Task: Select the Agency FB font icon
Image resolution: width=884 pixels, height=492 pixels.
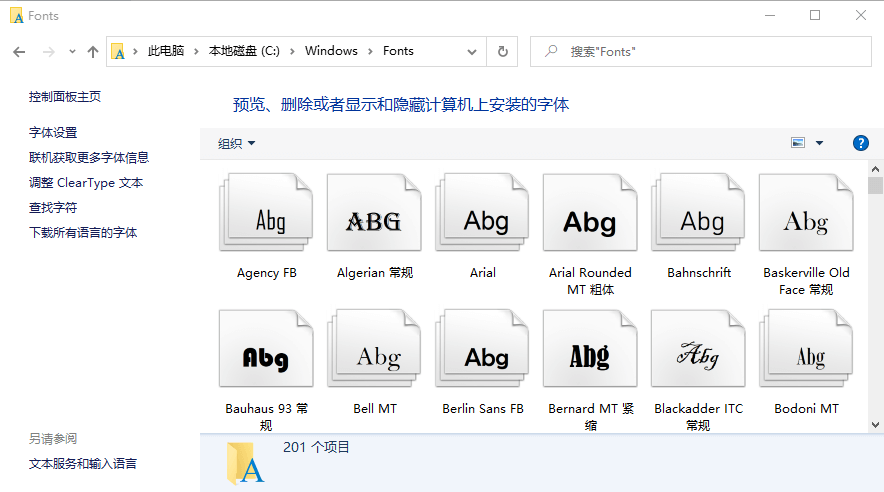Action: pos(266,213)
